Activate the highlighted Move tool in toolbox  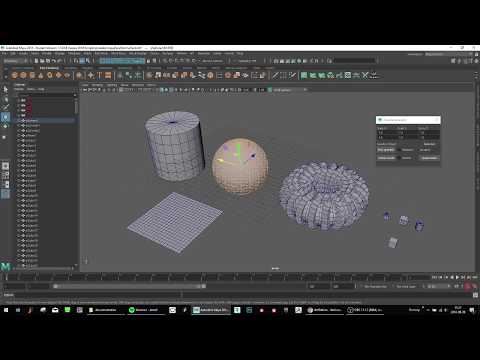(5, 117)
